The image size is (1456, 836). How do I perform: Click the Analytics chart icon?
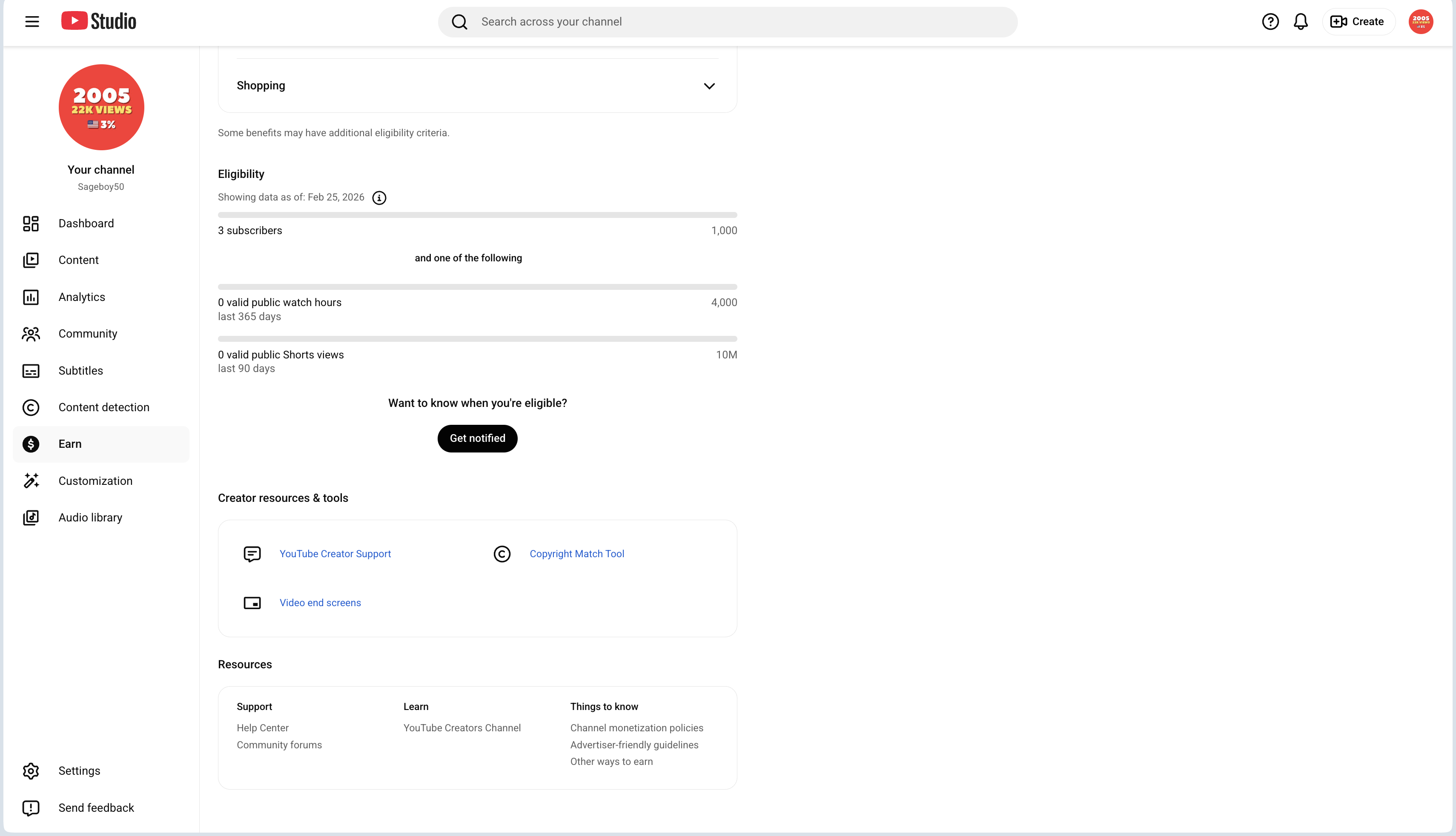point(31,297)
